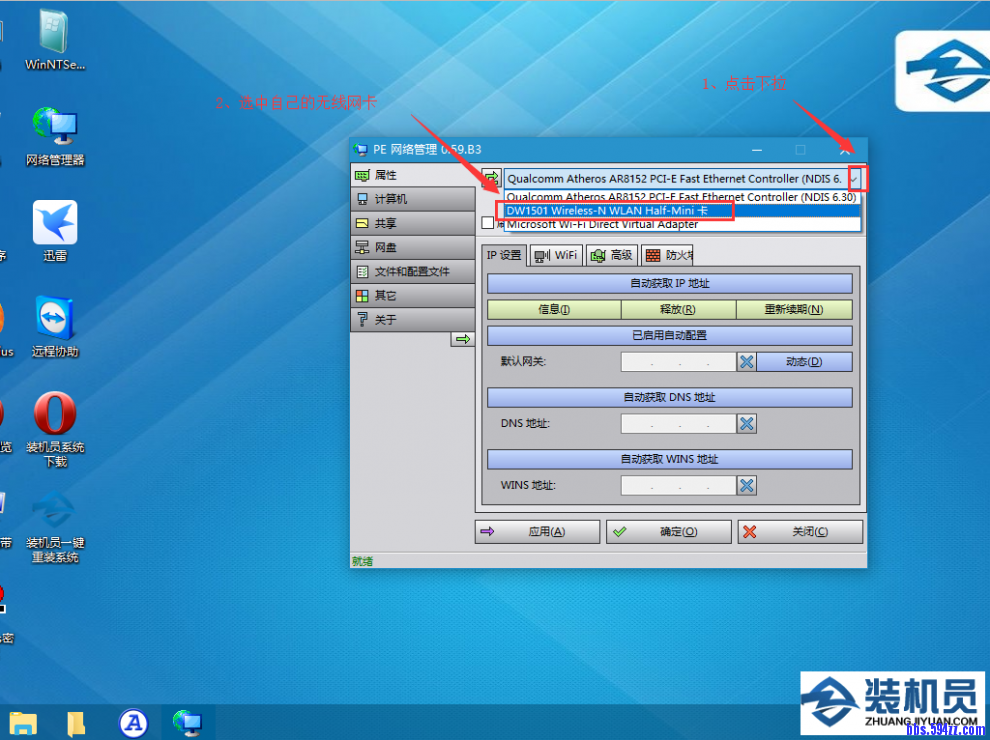Clear the 默认网关 field with X icon
Image resolution: width=990 pixels, height=740 pixels.
(746, 362)
